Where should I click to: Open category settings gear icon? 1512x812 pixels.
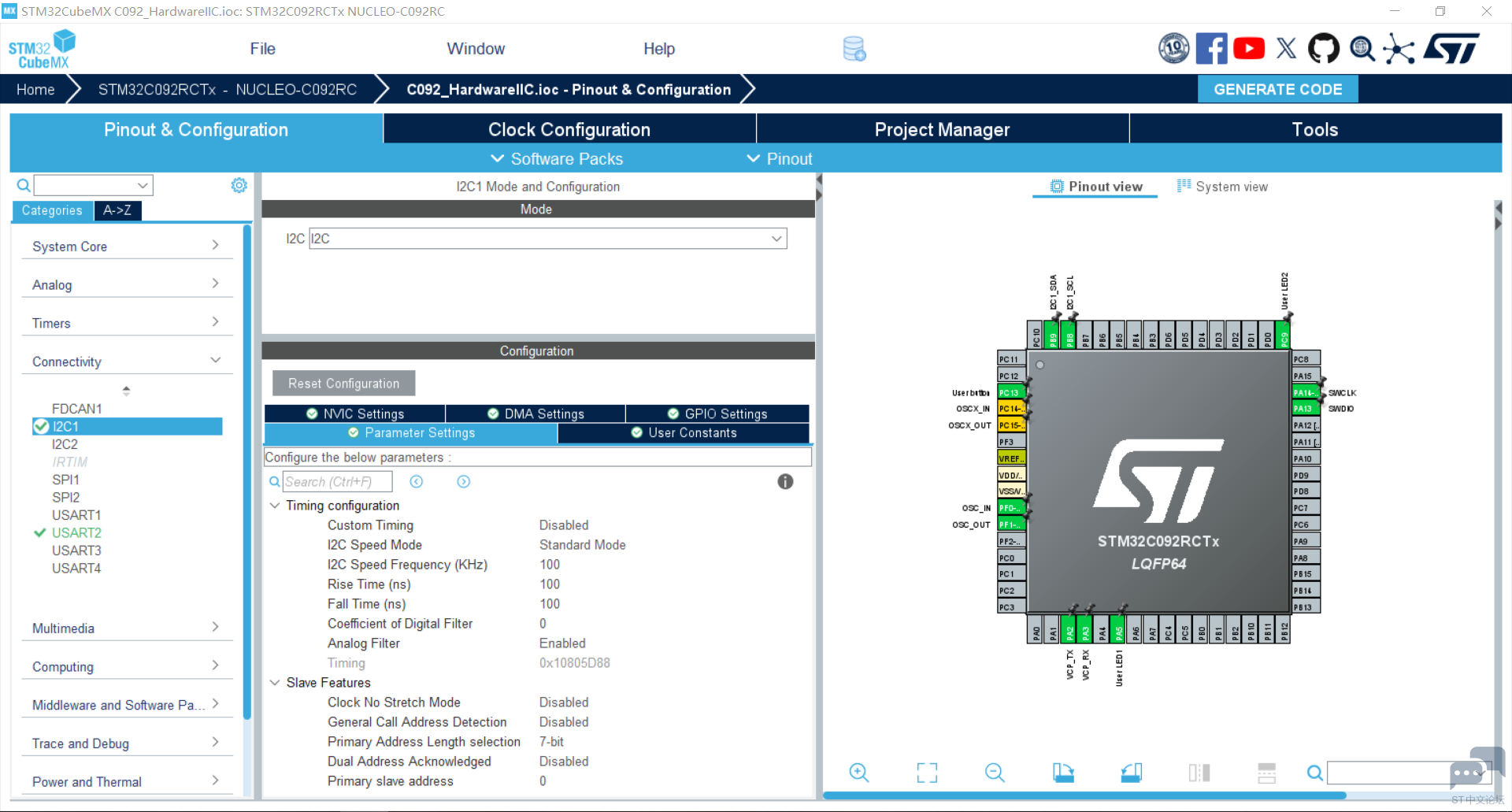[x=239, y=185]
